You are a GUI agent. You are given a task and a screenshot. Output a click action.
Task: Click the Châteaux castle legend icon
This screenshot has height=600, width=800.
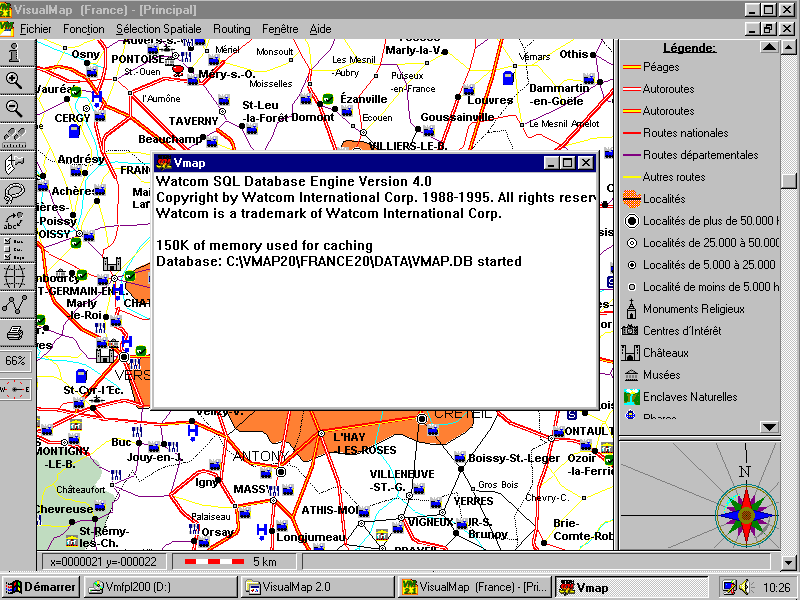[x=631, y=353]
